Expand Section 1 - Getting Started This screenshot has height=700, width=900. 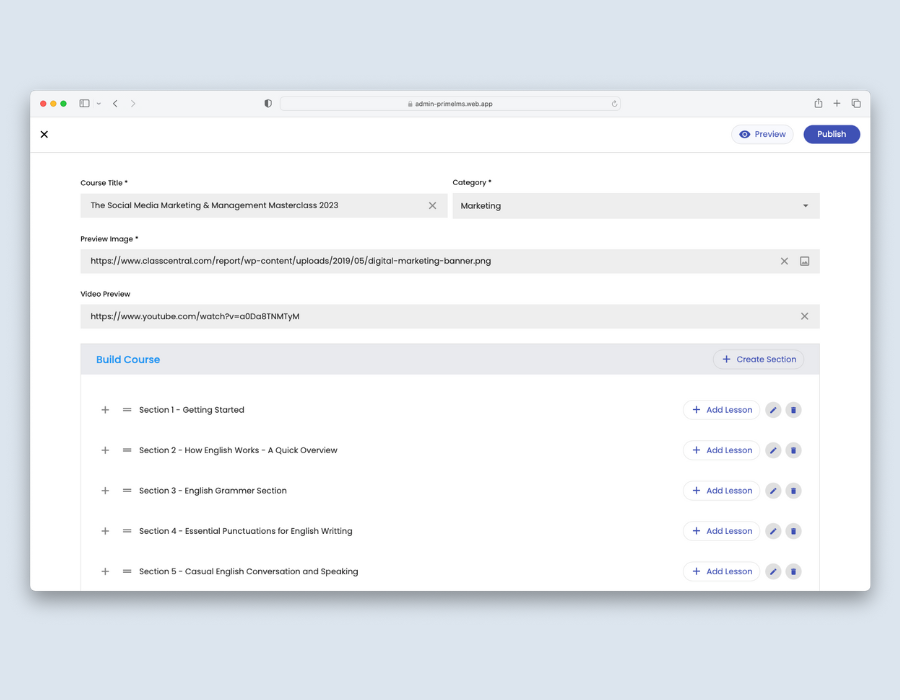click(x=105, y=410)
